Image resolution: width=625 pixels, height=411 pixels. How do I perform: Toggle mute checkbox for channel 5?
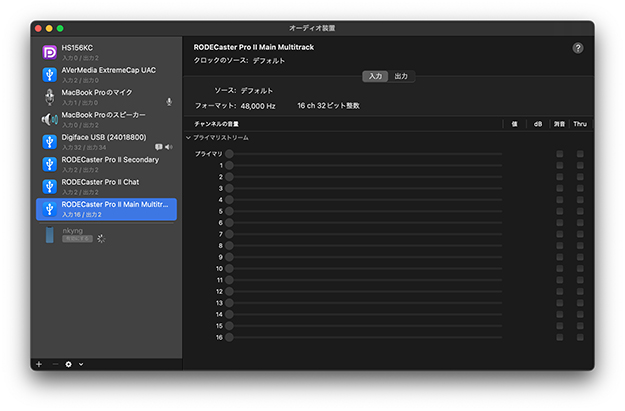coord(560,211)
